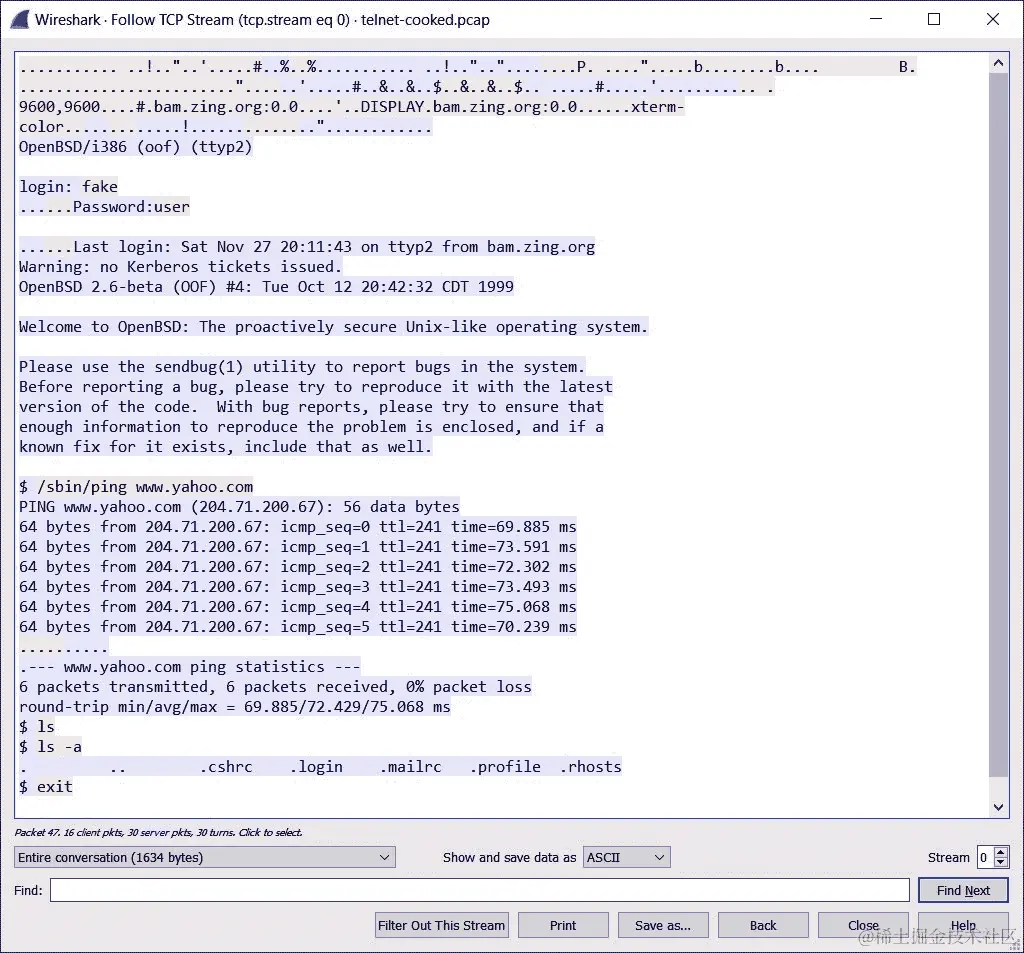Click the '$ /sbin/ping www.yahoo.com' command line
1024x953 pixels.
click(136, 487)
